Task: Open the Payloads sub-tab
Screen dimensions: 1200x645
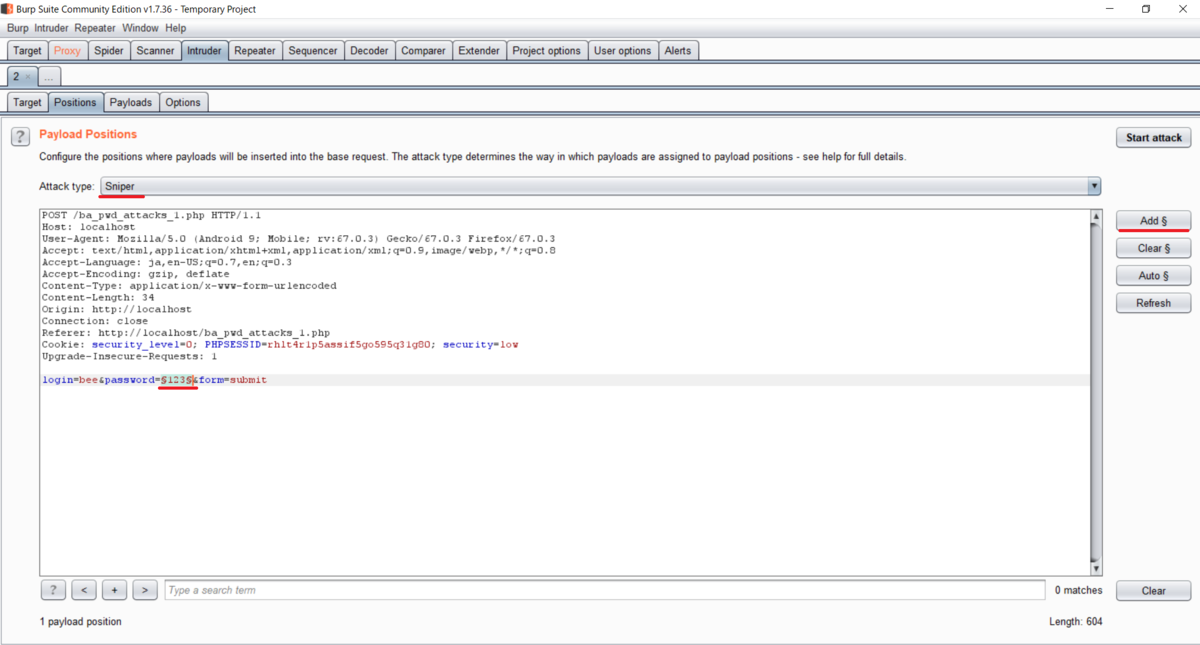Action: point(131,102)
